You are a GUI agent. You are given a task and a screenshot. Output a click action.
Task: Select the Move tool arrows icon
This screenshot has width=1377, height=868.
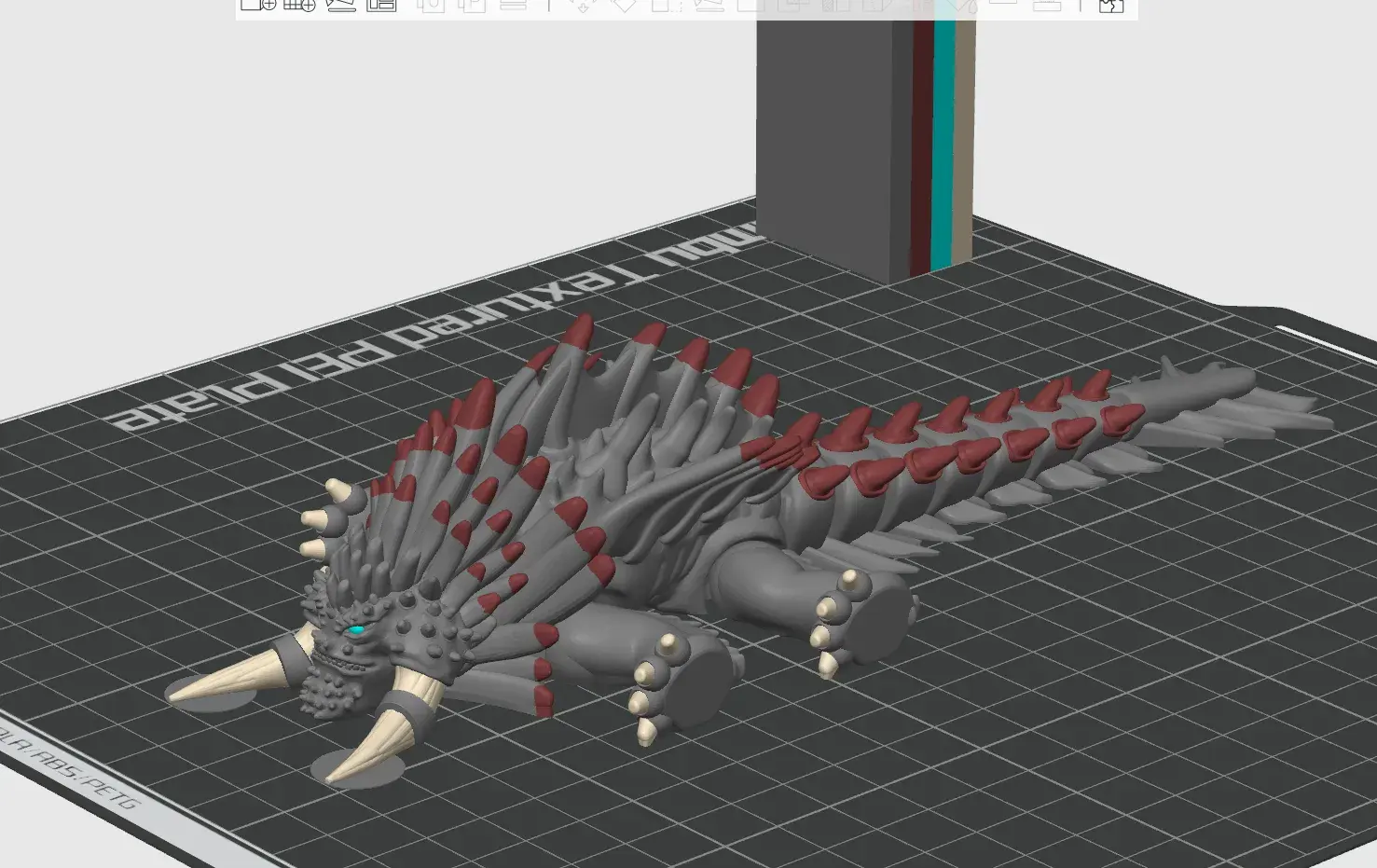[584, 5]
